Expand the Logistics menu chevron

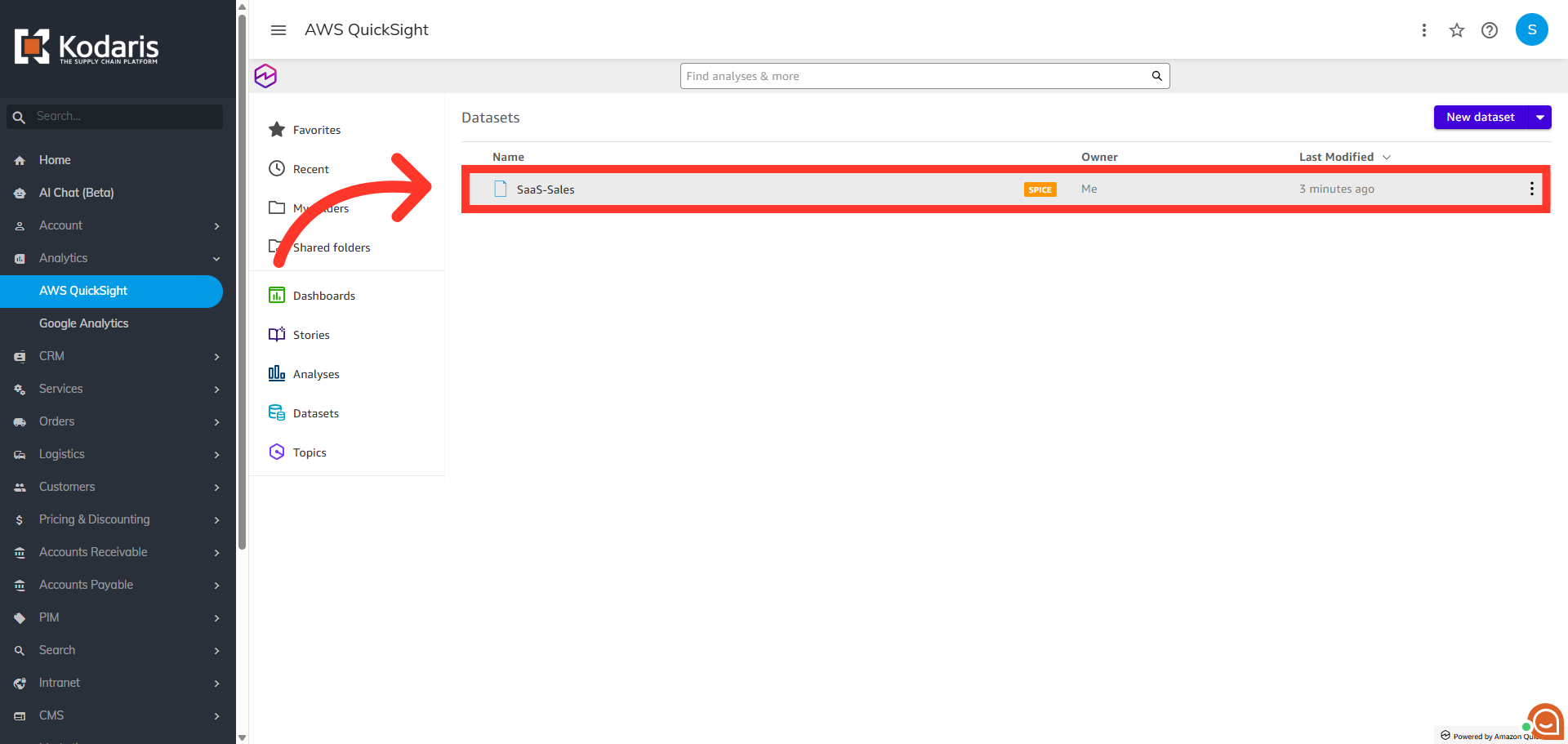point(216,455)
